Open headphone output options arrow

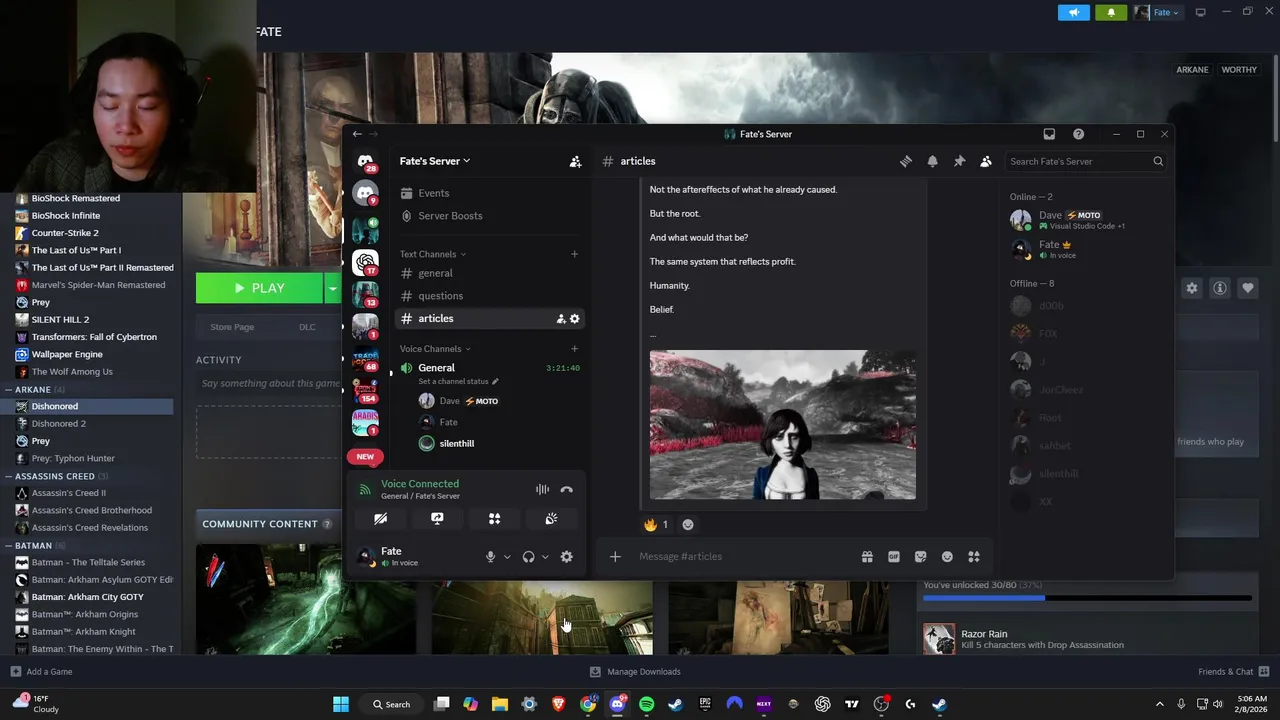545,557
